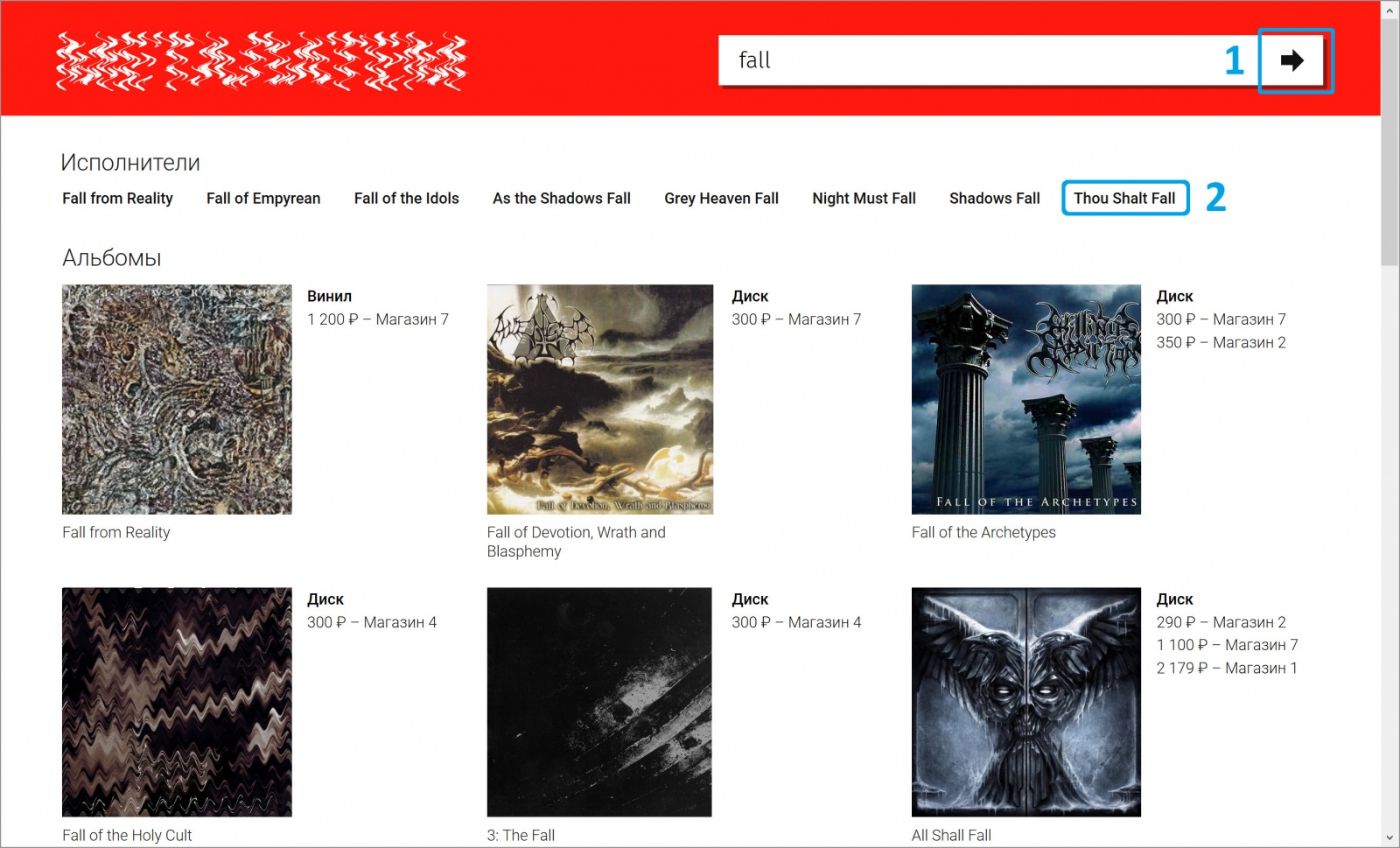
Task: Focus the search field containing "fall"
Action: (989, 60)
